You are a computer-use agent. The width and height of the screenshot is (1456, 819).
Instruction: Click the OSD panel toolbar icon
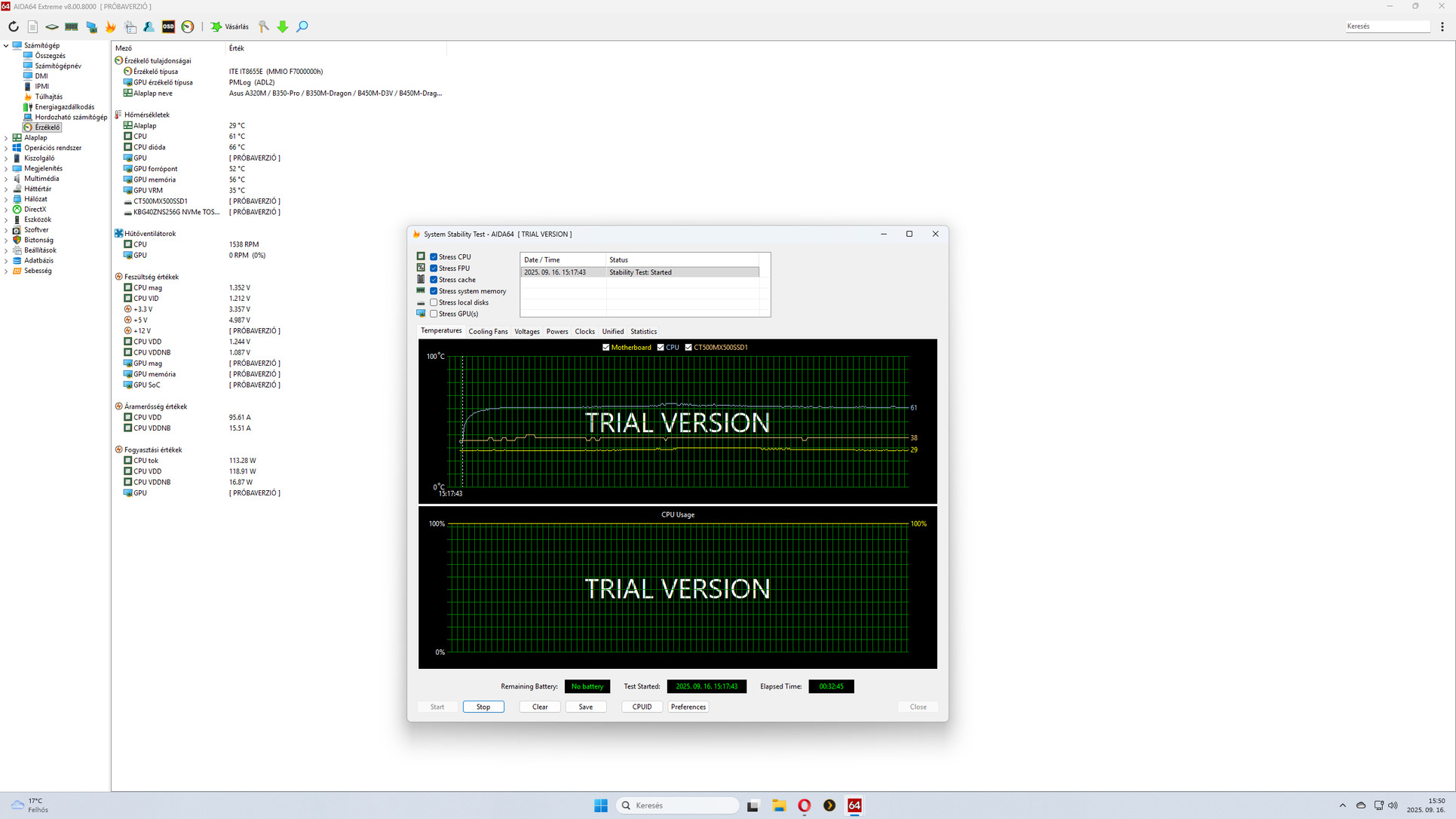[x=168, y=26]
